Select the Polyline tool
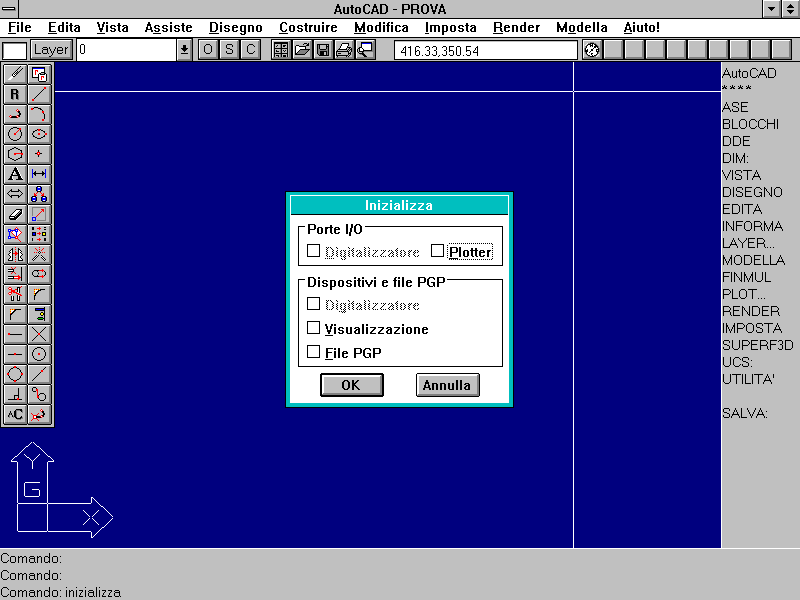Viewport: 800px width, 600px height. [x=15, y=114]
